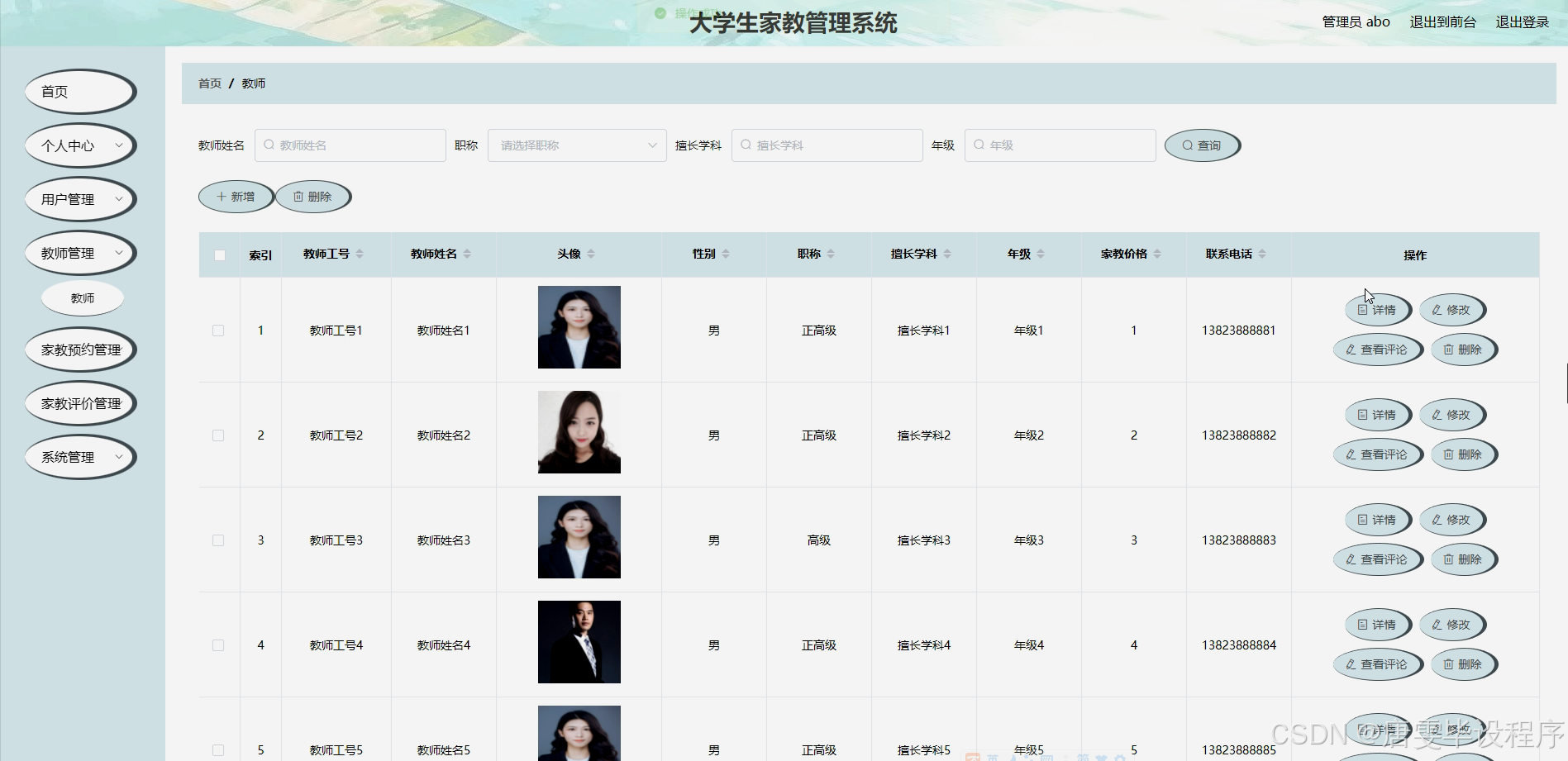Click the avatar photo of 教师姓名2
Viewport: 1568px width, 761px height.
click(579, 432)
